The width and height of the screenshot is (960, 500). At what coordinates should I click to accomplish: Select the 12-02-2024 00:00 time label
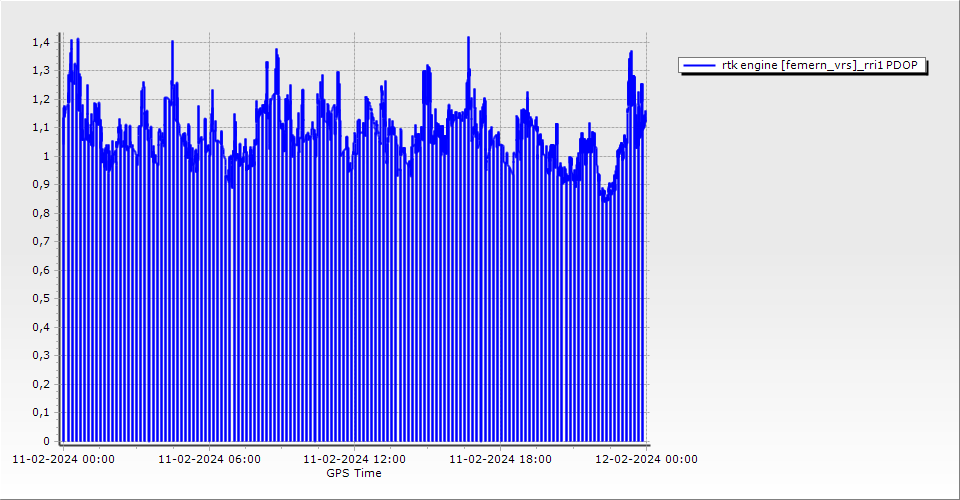[646, 460]
